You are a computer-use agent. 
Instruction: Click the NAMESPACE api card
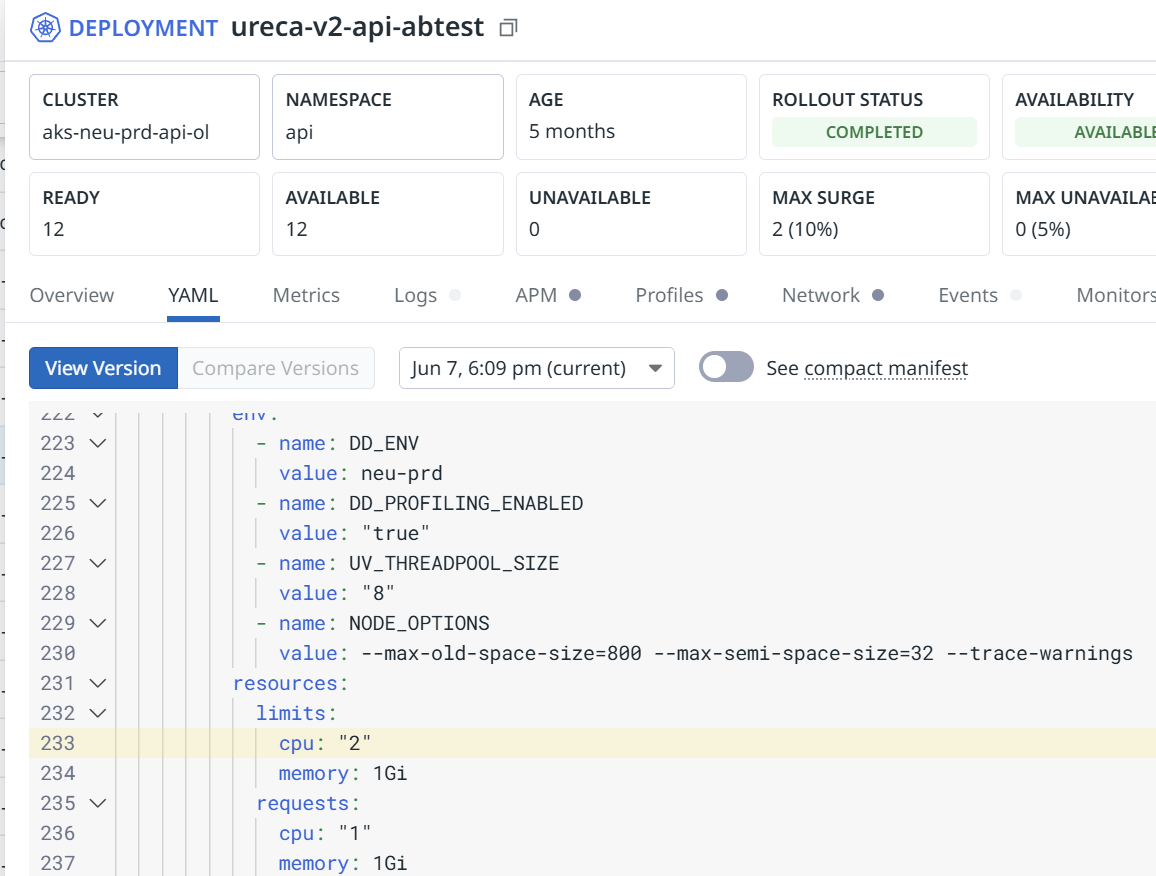point(388,117)
